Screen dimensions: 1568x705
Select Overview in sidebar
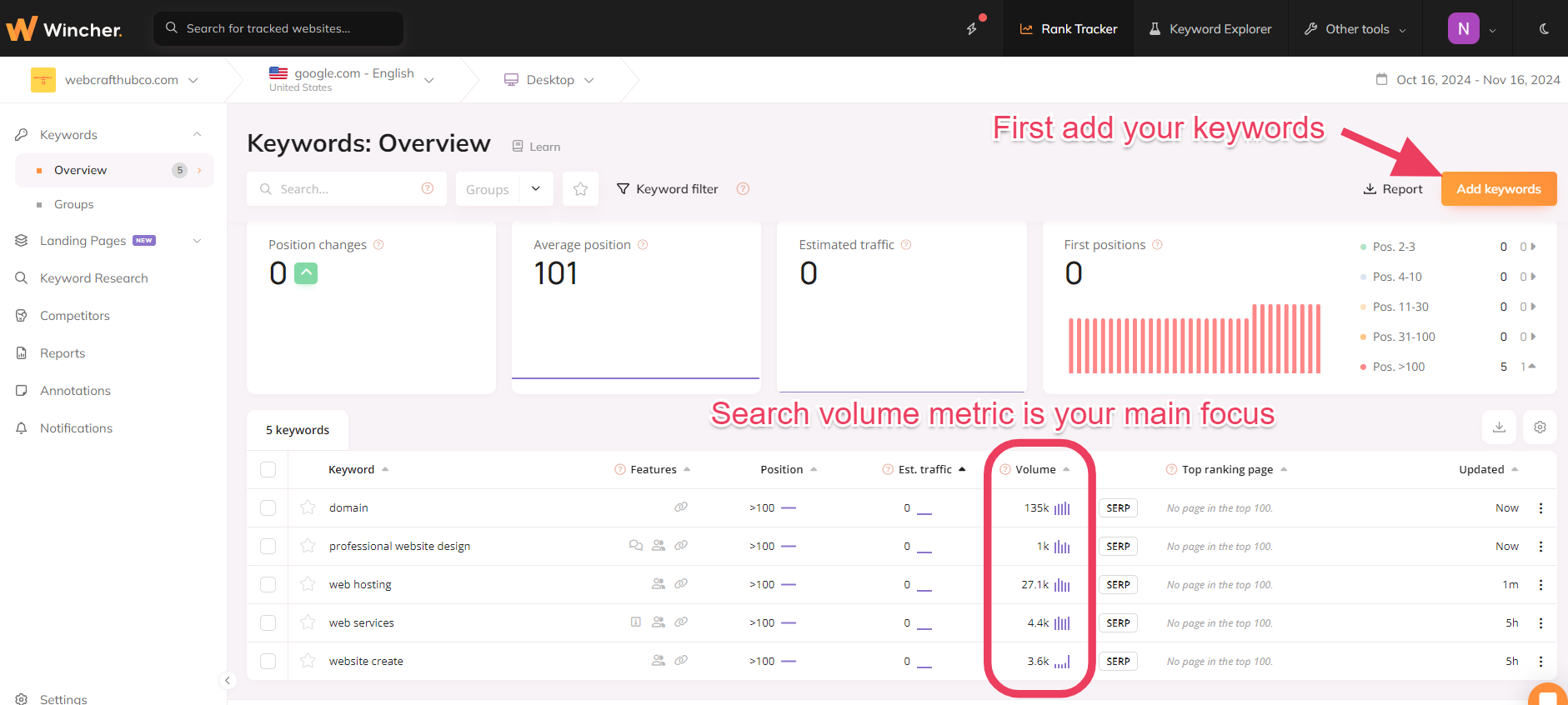coord(114,170)
